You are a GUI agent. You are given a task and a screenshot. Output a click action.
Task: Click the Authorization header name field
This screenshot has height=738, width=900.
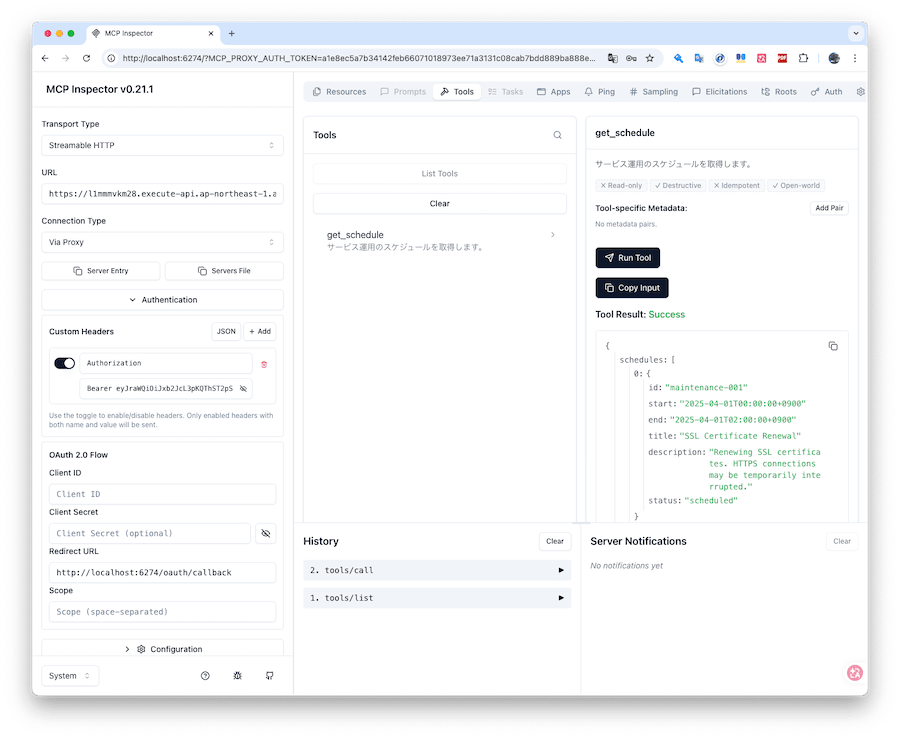[166, 363]
